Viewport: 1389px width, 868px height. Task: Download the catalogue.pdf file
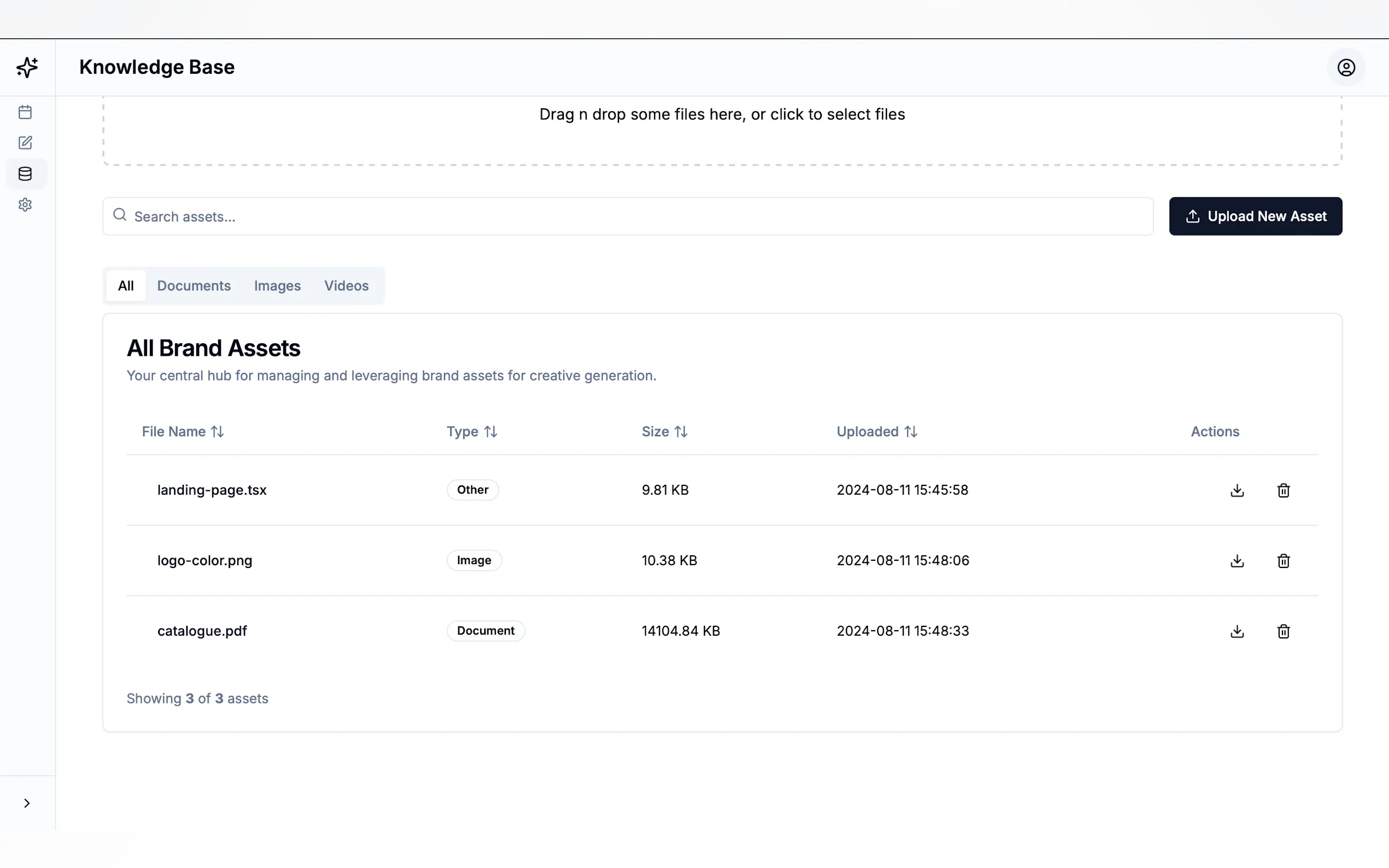(x=1237, y=631)
